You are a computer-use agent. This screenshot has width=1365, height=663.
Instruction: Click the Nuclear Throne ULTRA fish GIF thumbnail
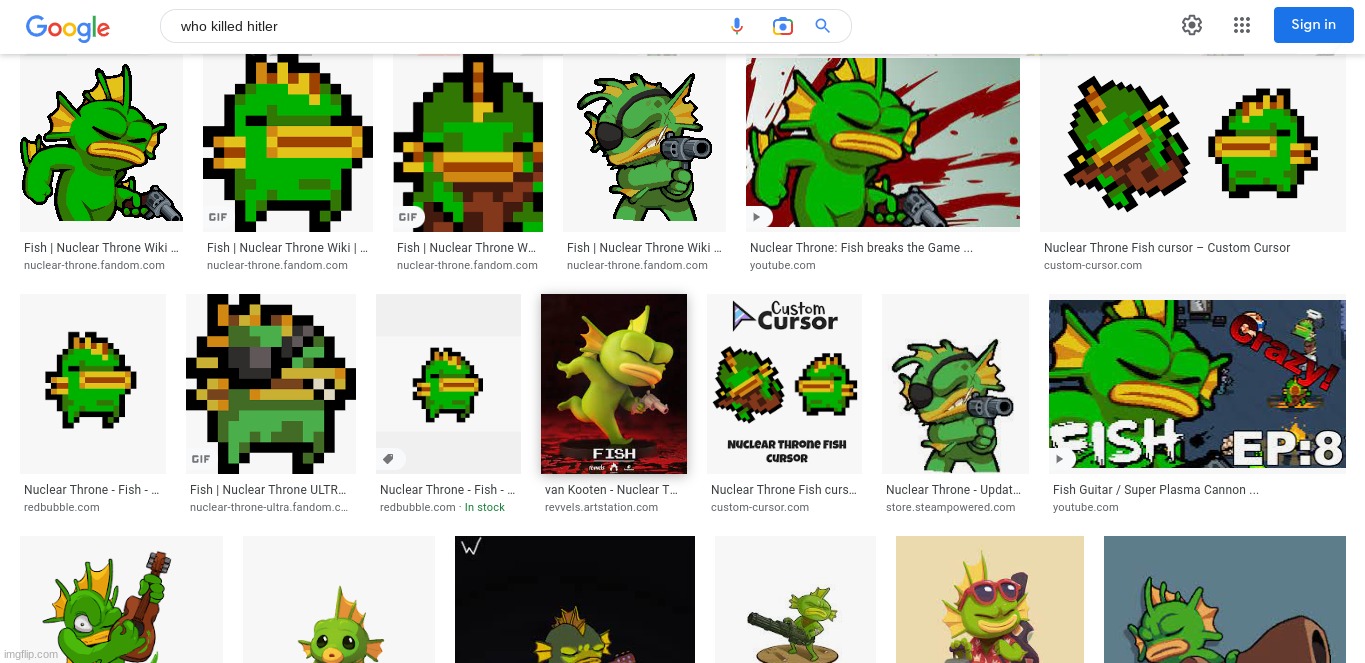click(270, 383)
